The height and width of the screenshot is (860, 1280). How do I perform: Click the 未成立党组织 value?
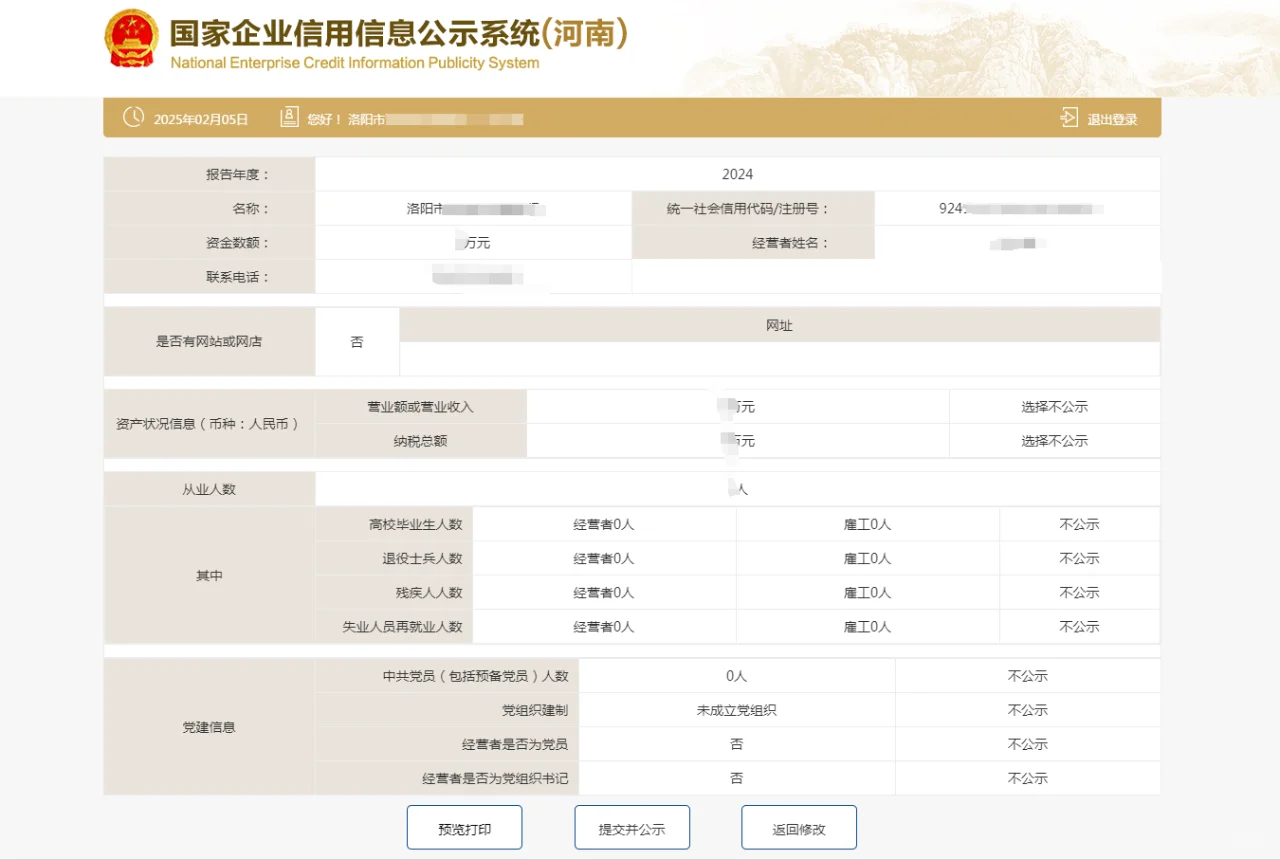click(737, 710)
